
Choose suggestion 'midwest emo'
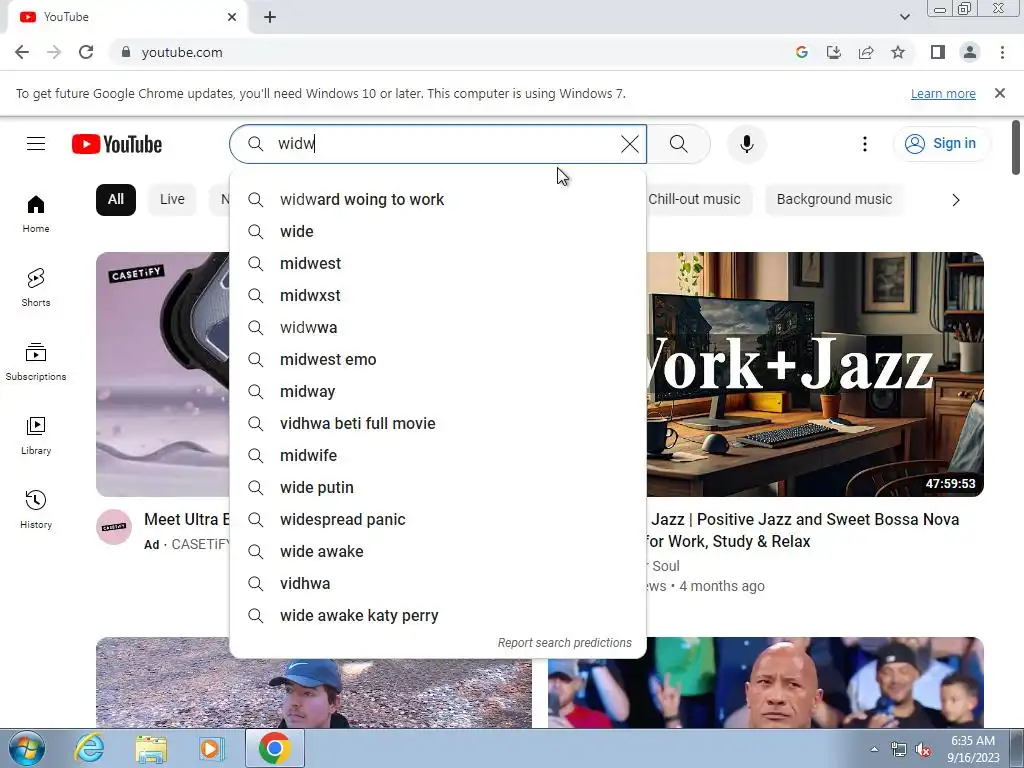(438, 359)
